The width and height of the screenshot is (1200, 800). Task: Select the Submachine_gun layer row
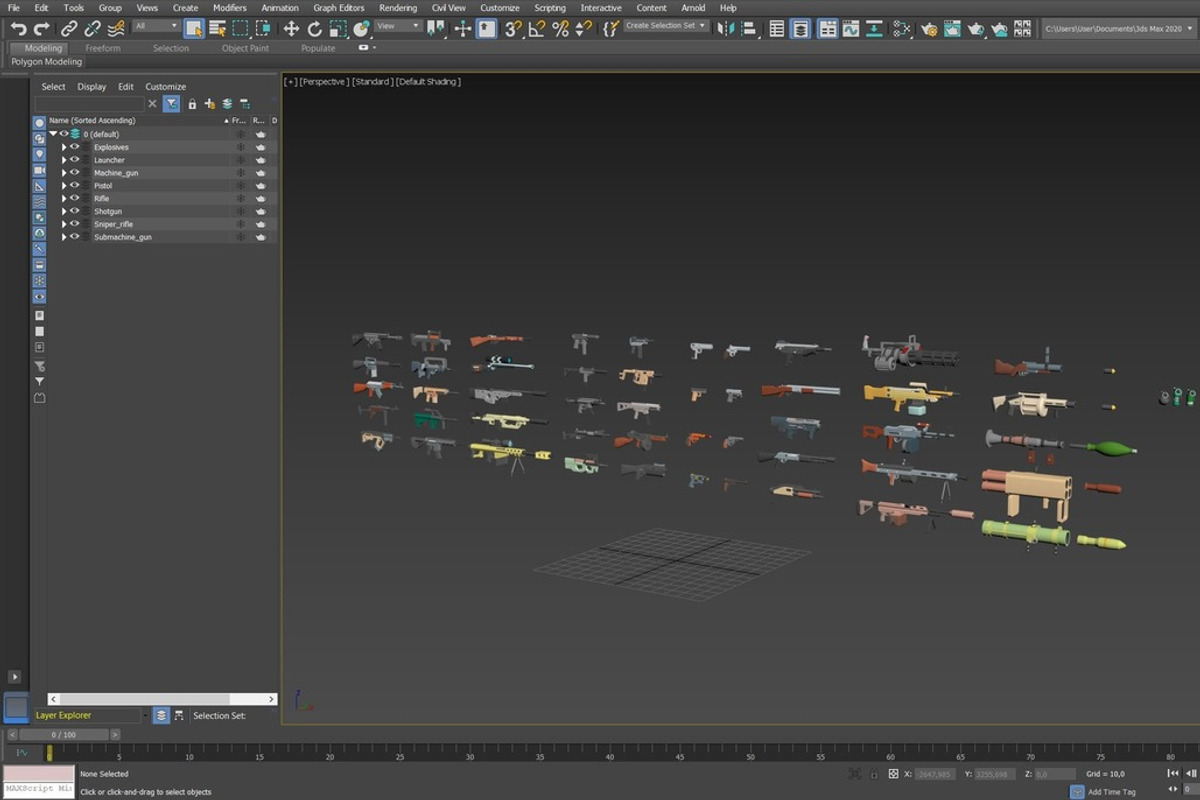tap(163, 237)
